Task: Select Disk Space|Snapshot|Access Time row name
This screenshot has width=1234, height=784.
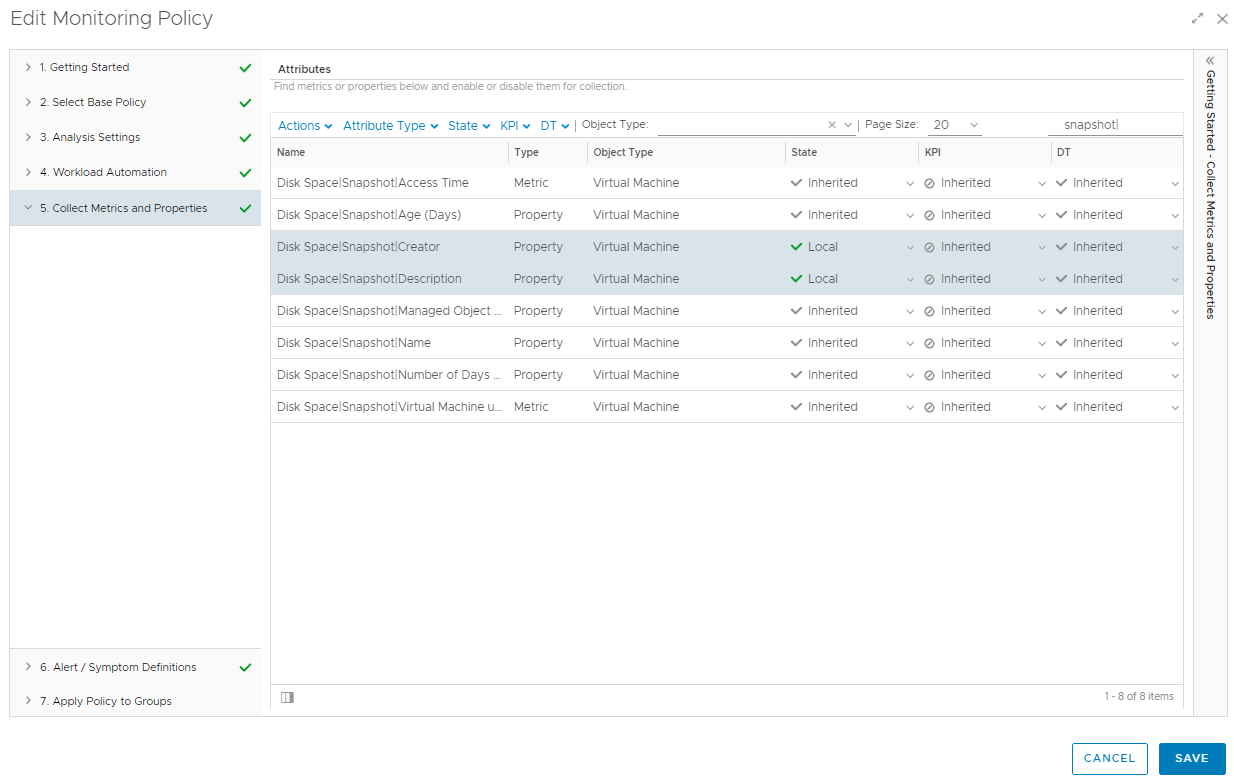Action: point(373,183)
